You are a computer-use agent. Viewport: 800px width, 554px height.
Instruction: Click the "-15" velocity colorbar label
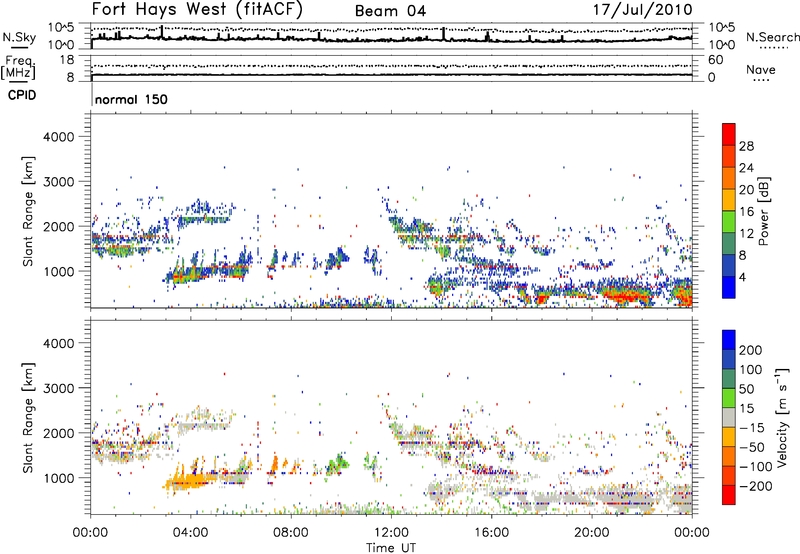point(752,428)
